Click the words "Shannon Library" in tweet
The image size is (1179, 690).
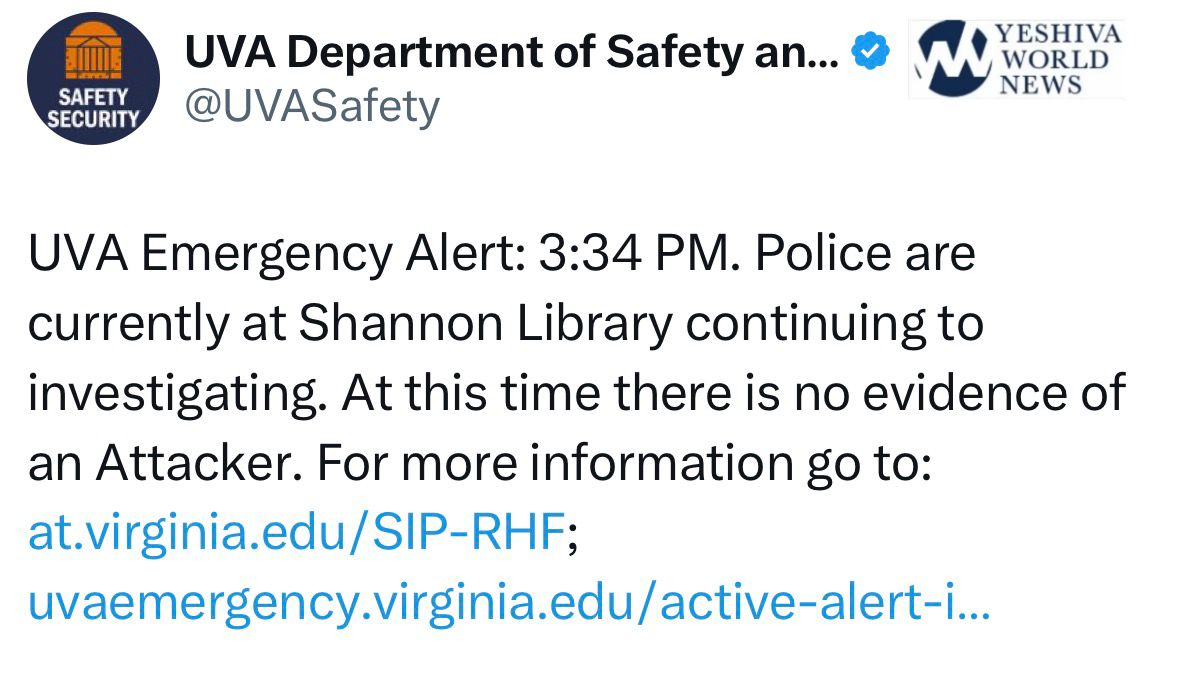(485, 325)
